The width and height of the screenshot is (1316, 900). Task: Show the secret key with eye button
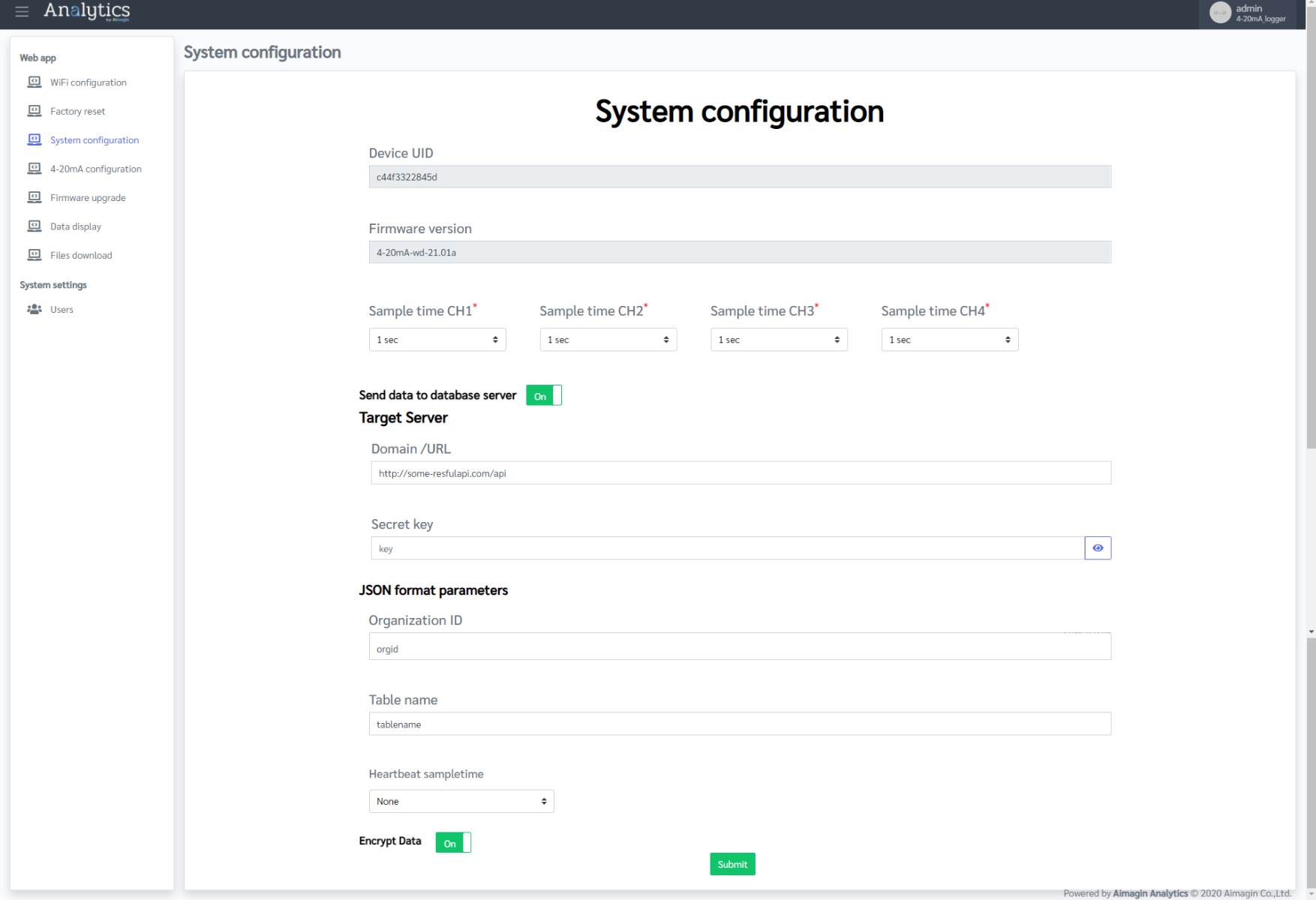1097,548
